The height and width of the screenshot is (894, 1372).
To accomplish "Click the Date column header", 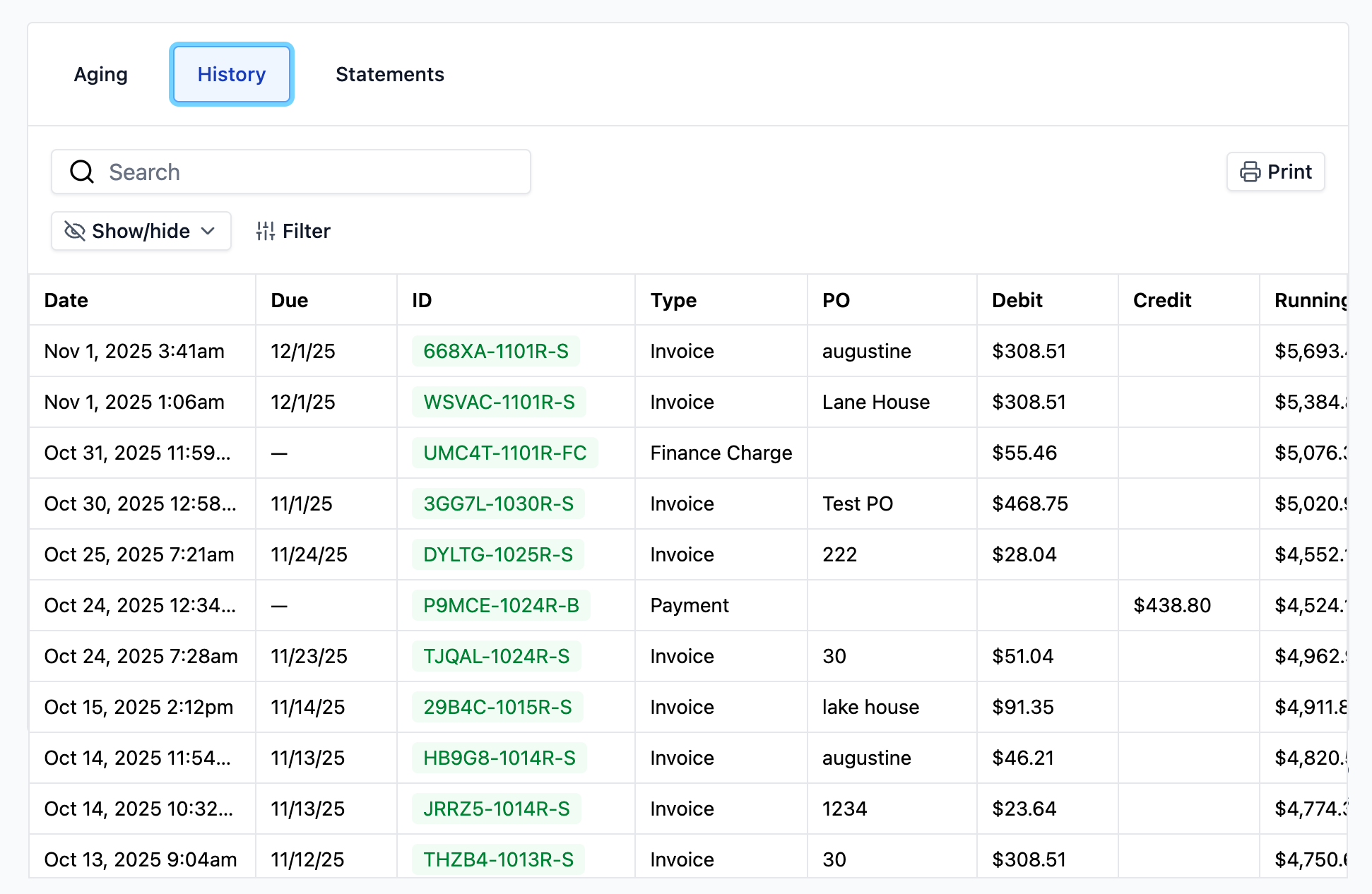I will [x=66, y=300].
